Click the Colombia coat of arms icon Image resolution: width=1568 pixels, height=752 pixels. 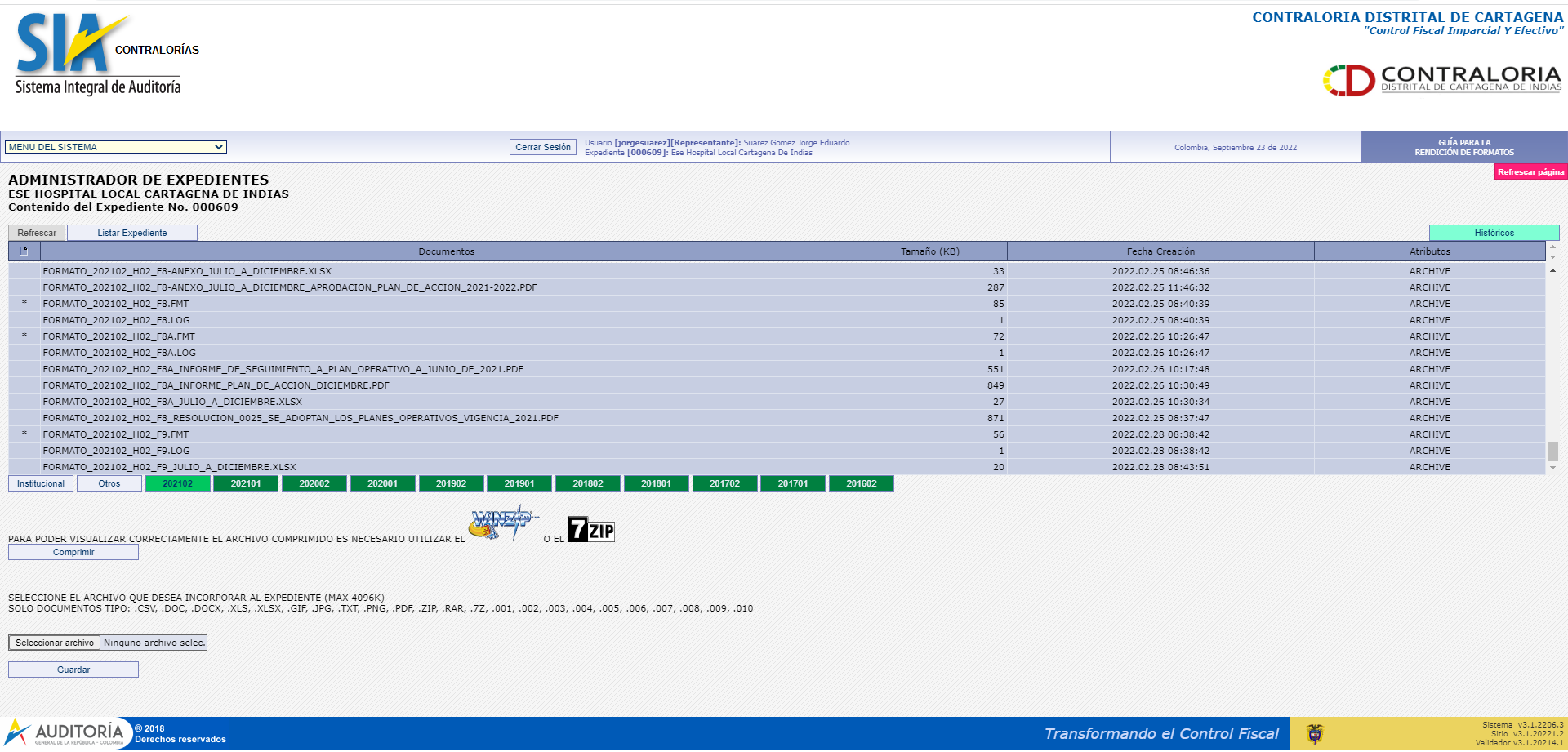pyautogui.click(x=1315, y=733)
